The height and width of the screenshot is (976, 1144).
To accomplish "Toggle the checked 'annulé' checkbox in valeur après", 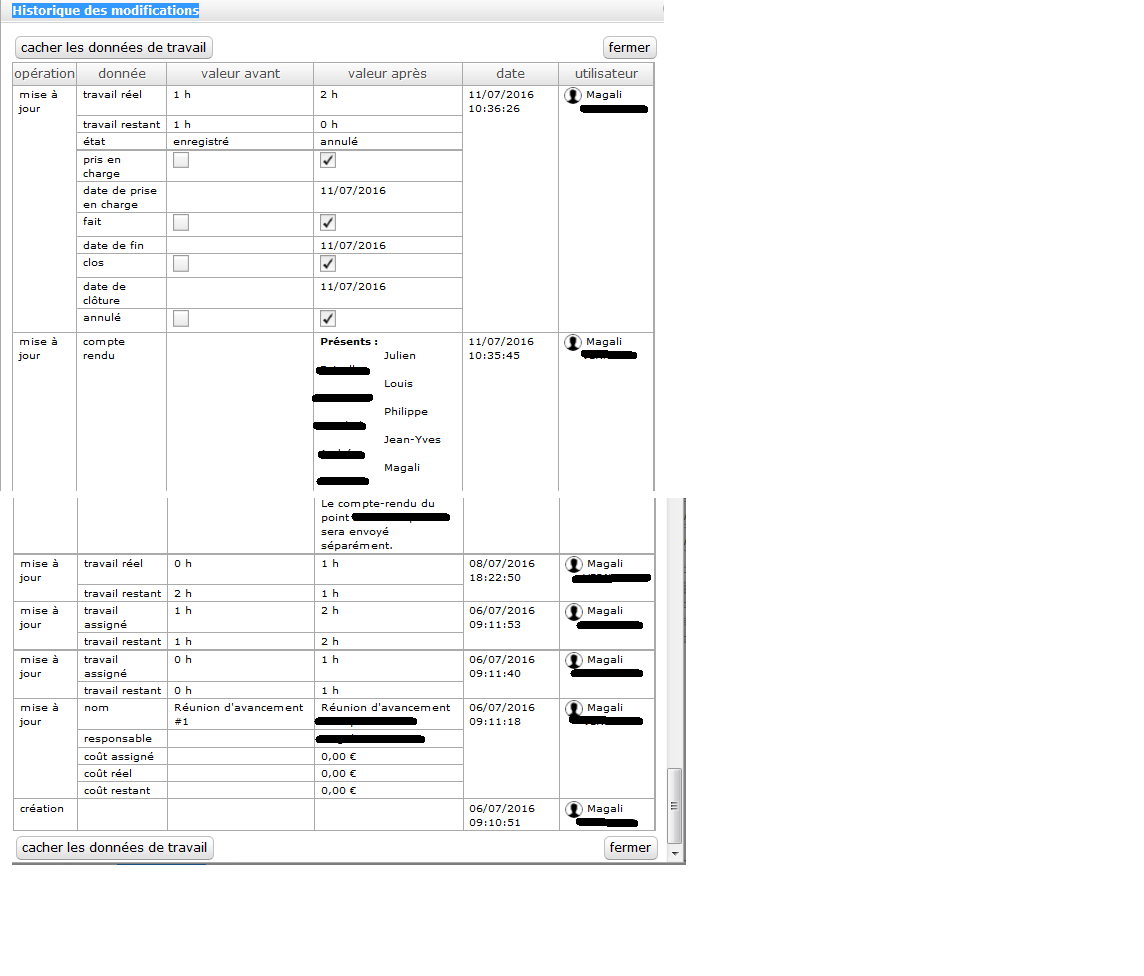I will 328,318.
